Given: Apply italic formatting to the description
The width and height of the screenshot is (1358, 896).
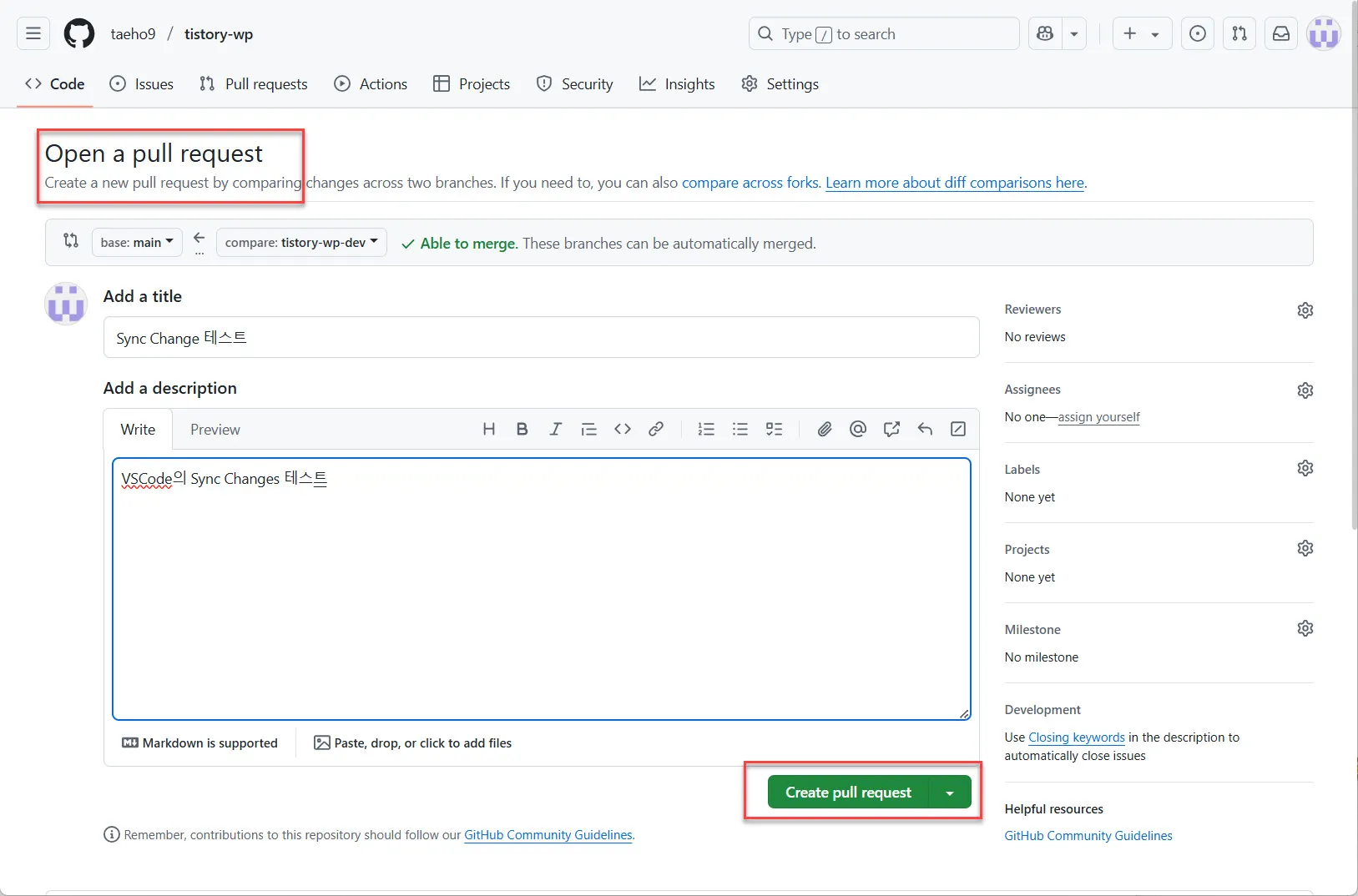Looking at the screenshot, I should pos(555,429).
